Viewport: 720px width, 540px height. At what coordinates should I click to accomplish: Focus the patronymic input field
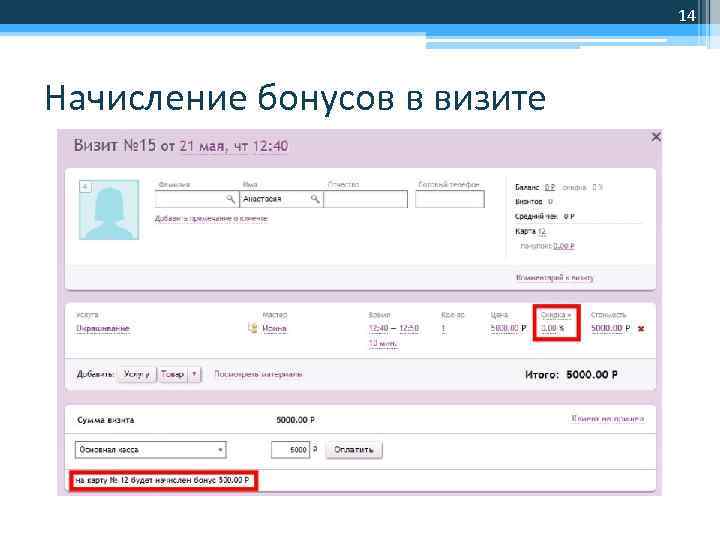pos(366,199)
